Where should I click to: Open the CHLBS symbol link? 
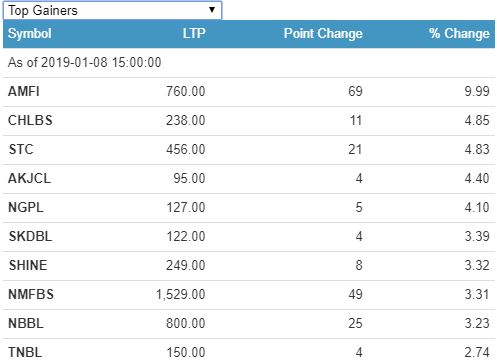(30, 120)
